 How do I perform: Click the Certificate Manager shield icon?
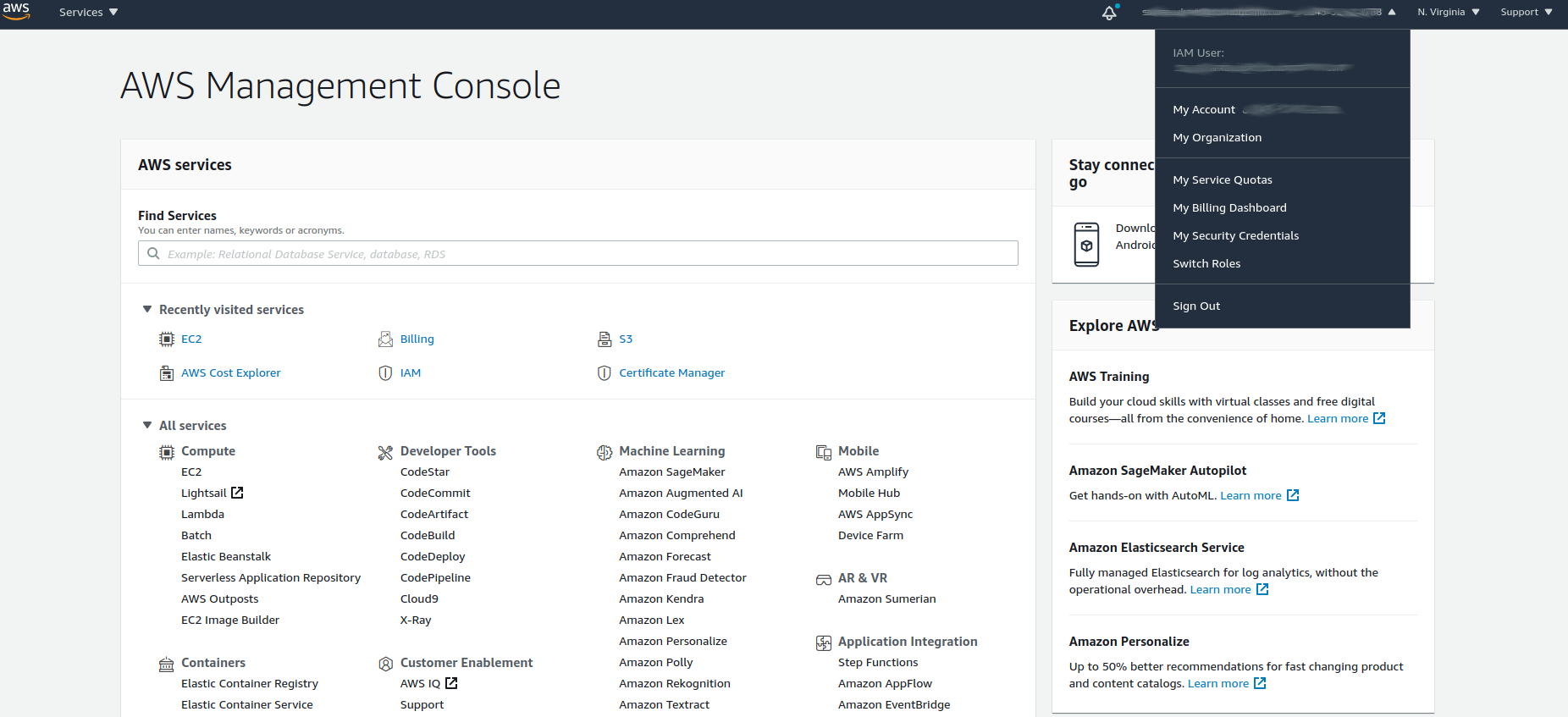605,373
